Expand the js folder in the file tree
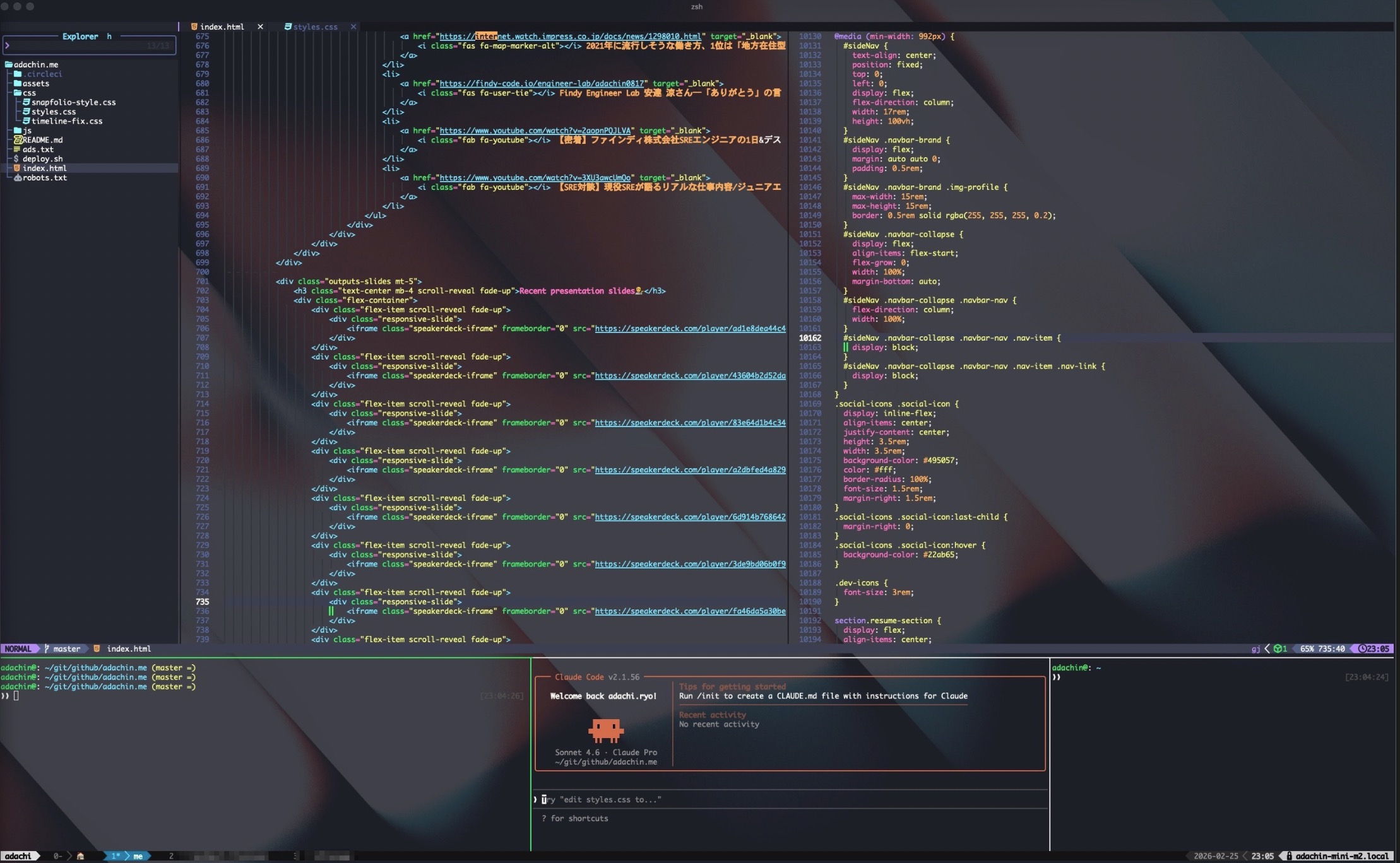 pyautogui.click(x=24, y=131)
